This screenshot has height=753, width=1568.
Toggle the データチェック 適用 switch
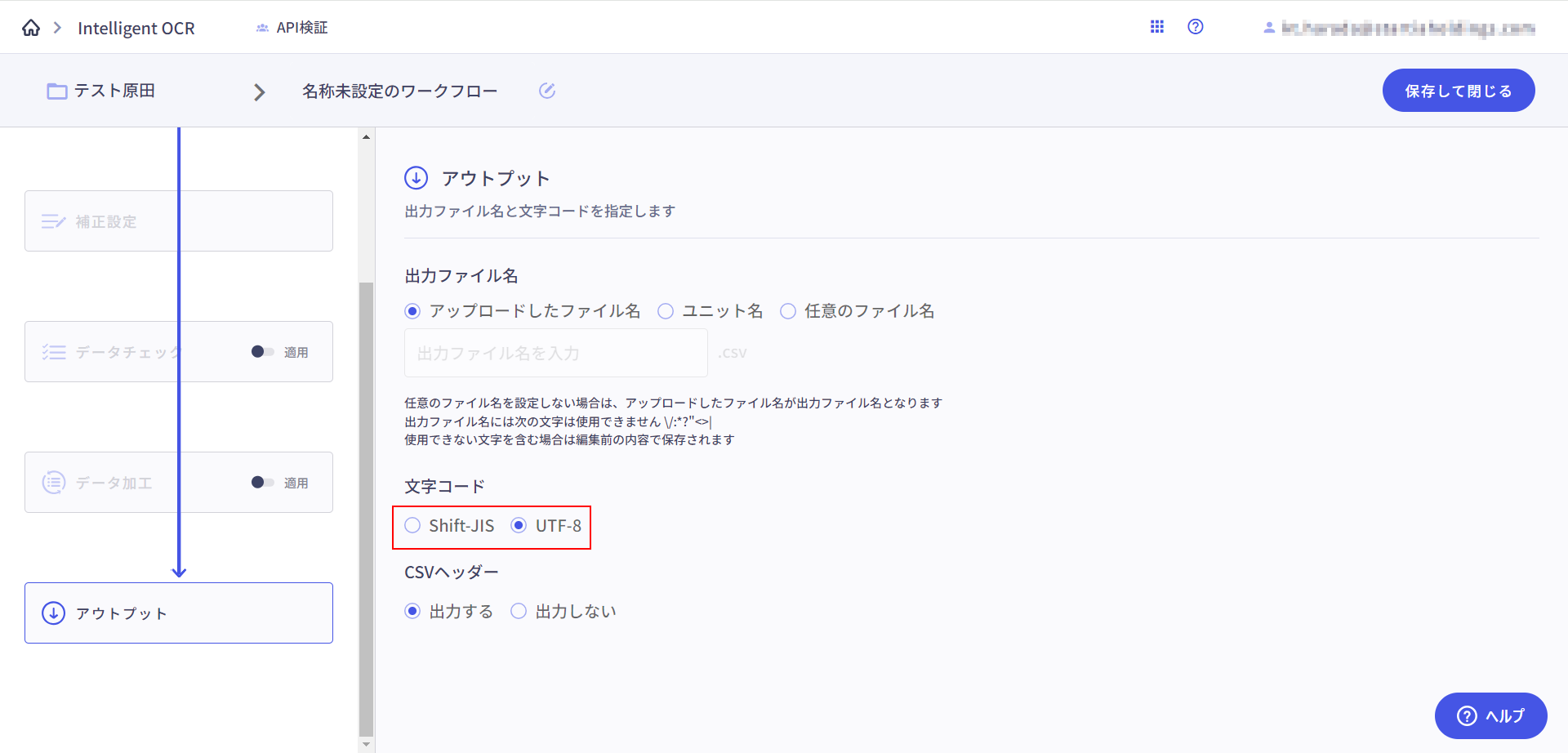[x=262, y=352]
